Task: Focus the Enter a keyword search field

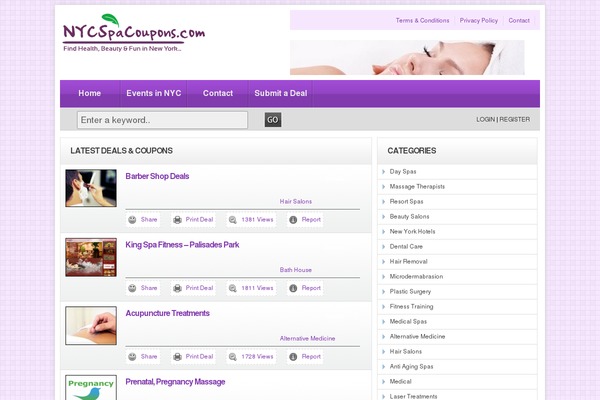Action: point(162,120)
